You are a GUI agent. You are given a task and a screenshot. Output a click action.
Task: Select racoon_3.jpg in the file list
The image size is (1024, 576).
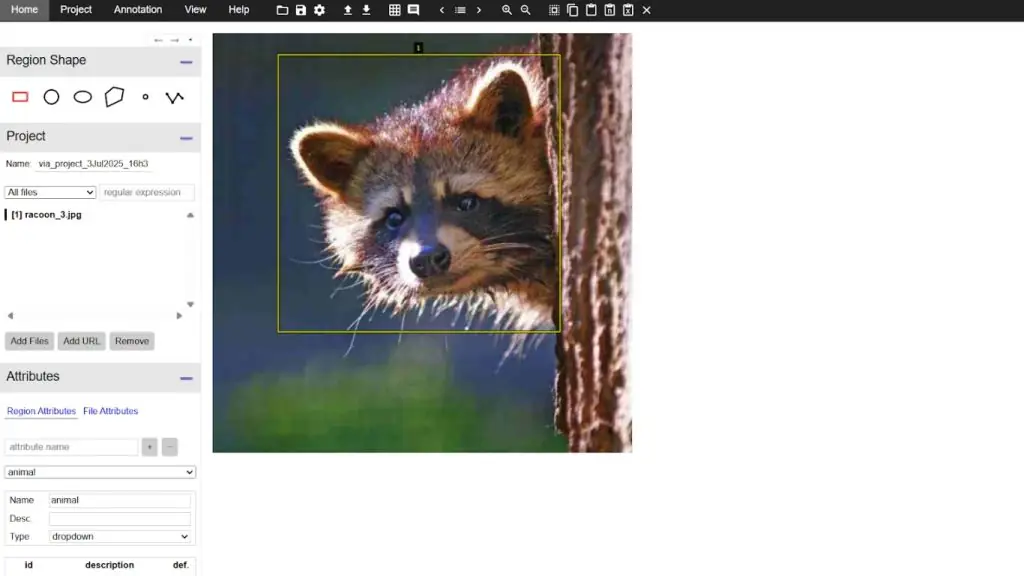pos(46,214)
